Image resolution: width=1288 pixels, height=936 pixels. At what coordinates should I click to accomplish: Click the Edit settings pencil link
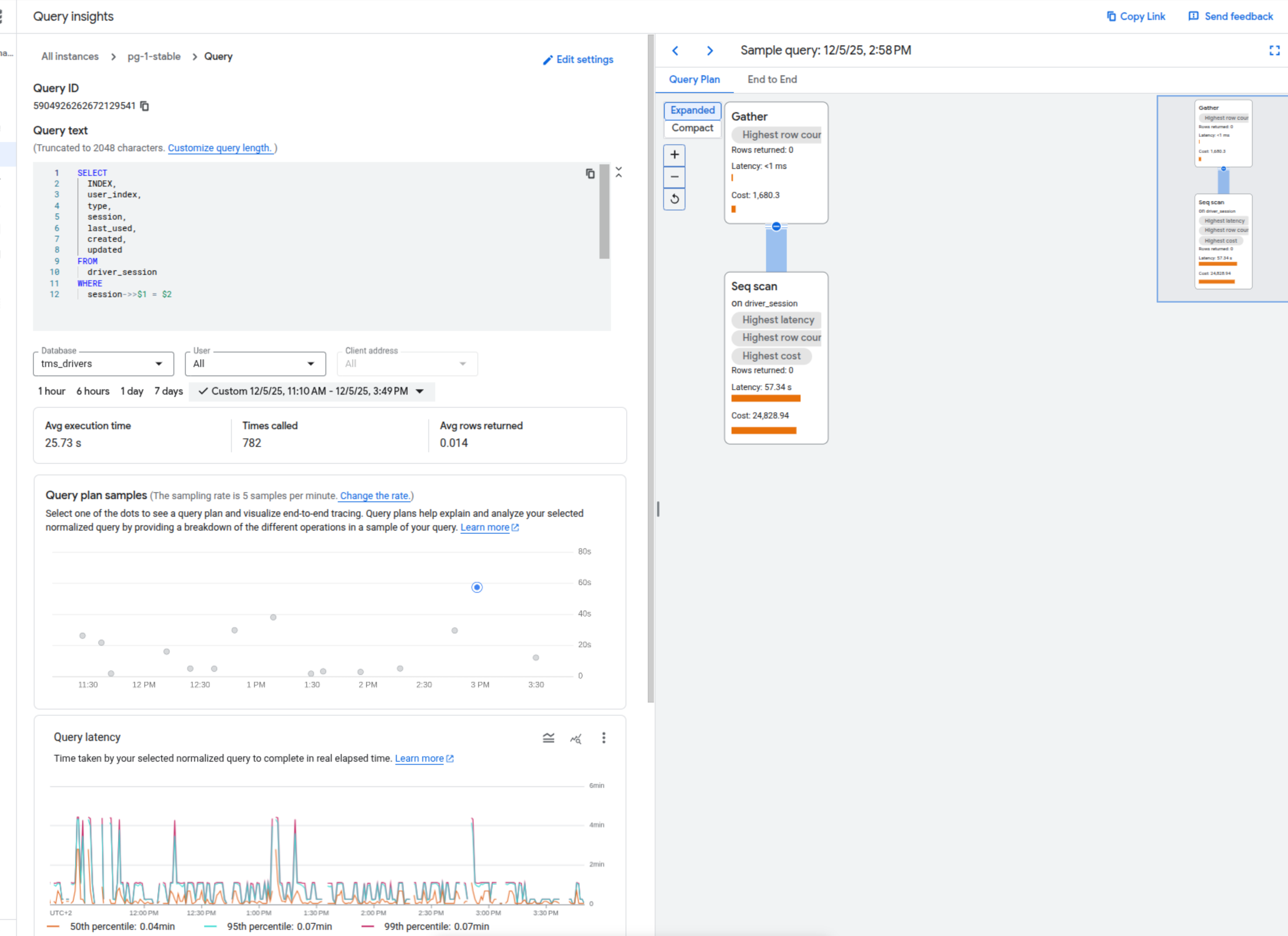[x=578, y=60]
